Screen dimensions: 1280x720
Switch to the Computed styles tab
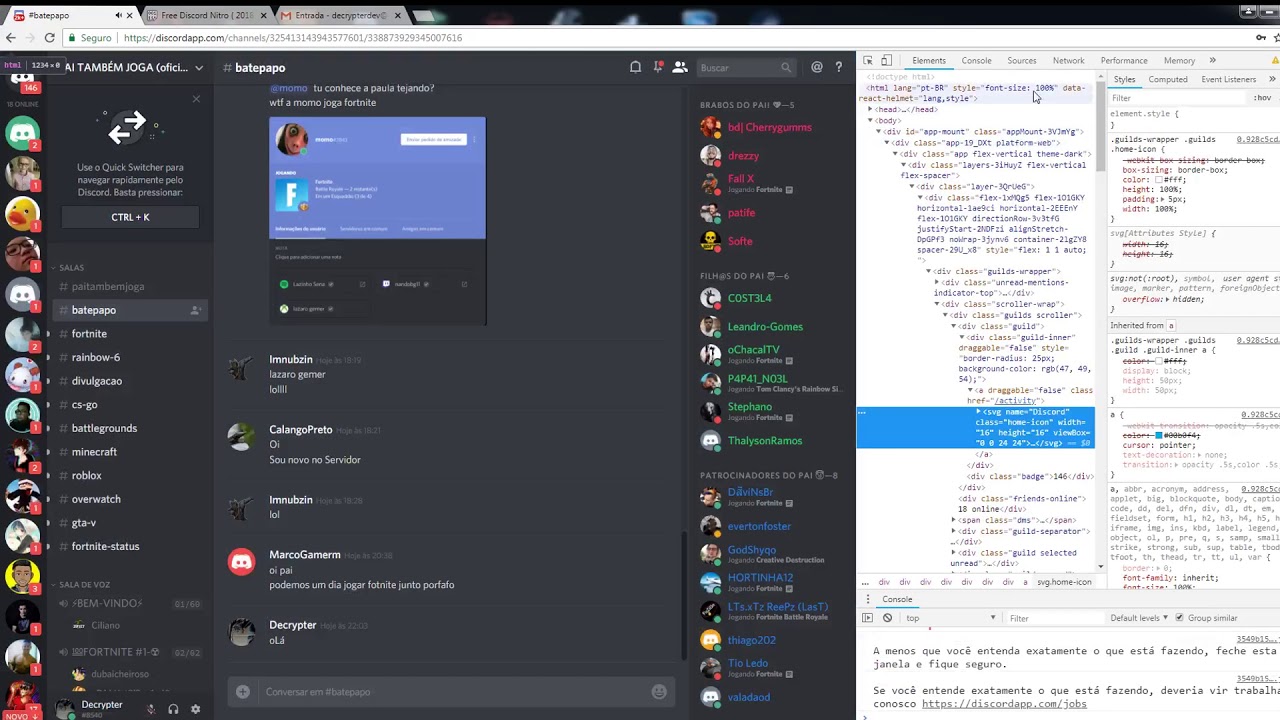(1168, 79)
